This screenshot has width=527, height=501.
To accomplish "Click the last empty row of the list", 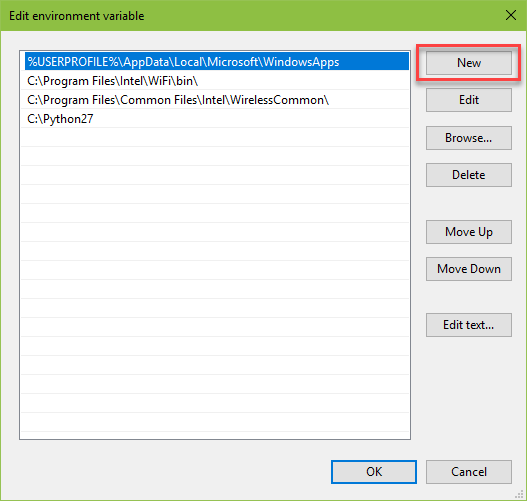I will 215,422.
